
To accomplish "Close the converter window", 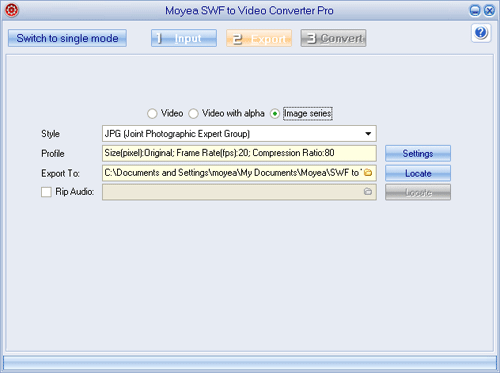I will click(x=489, y=11).
